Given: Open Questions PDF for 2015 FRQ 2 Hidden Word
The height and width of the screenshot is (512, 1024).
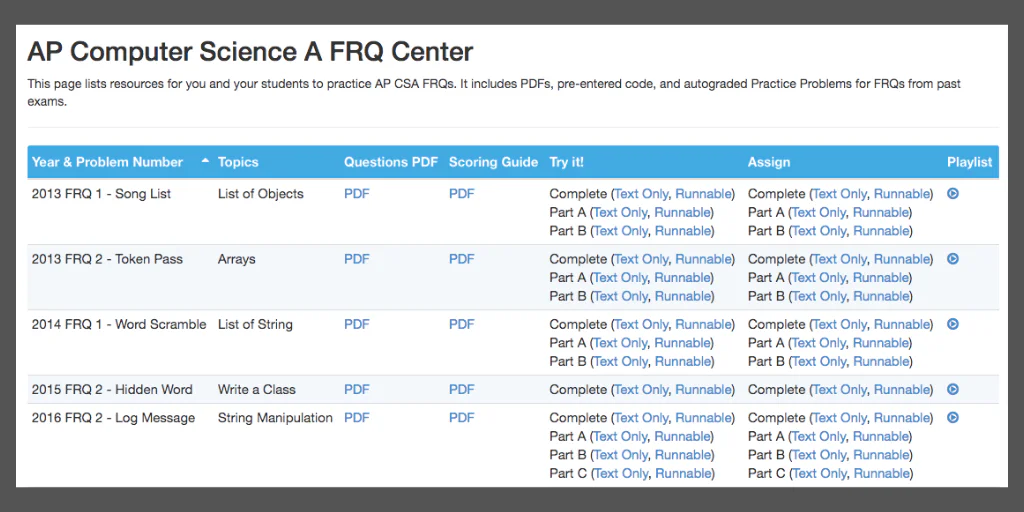Looking at the screenshot, I should (x=357, y=390).
